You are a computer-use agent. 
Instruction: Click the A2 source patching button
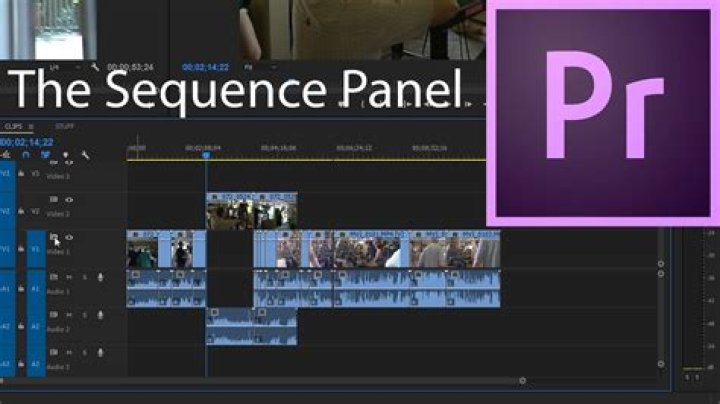pos(36,326)
